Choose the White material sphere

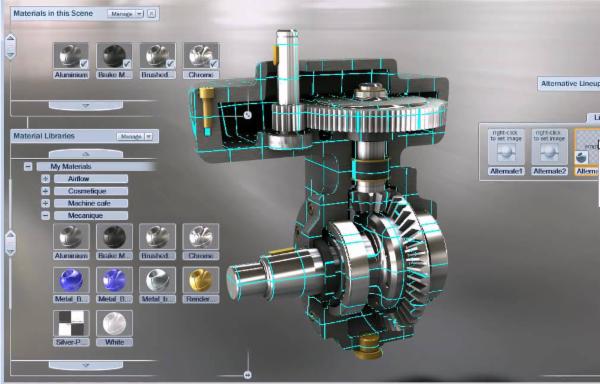[x=114, y=323]
